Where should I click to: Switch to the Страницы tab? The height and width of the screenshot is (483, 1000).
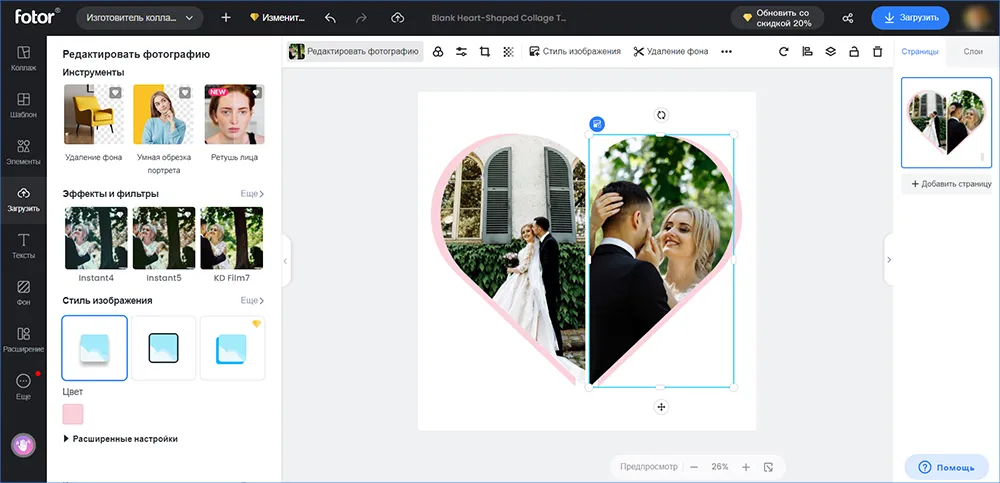coord(920,52)
